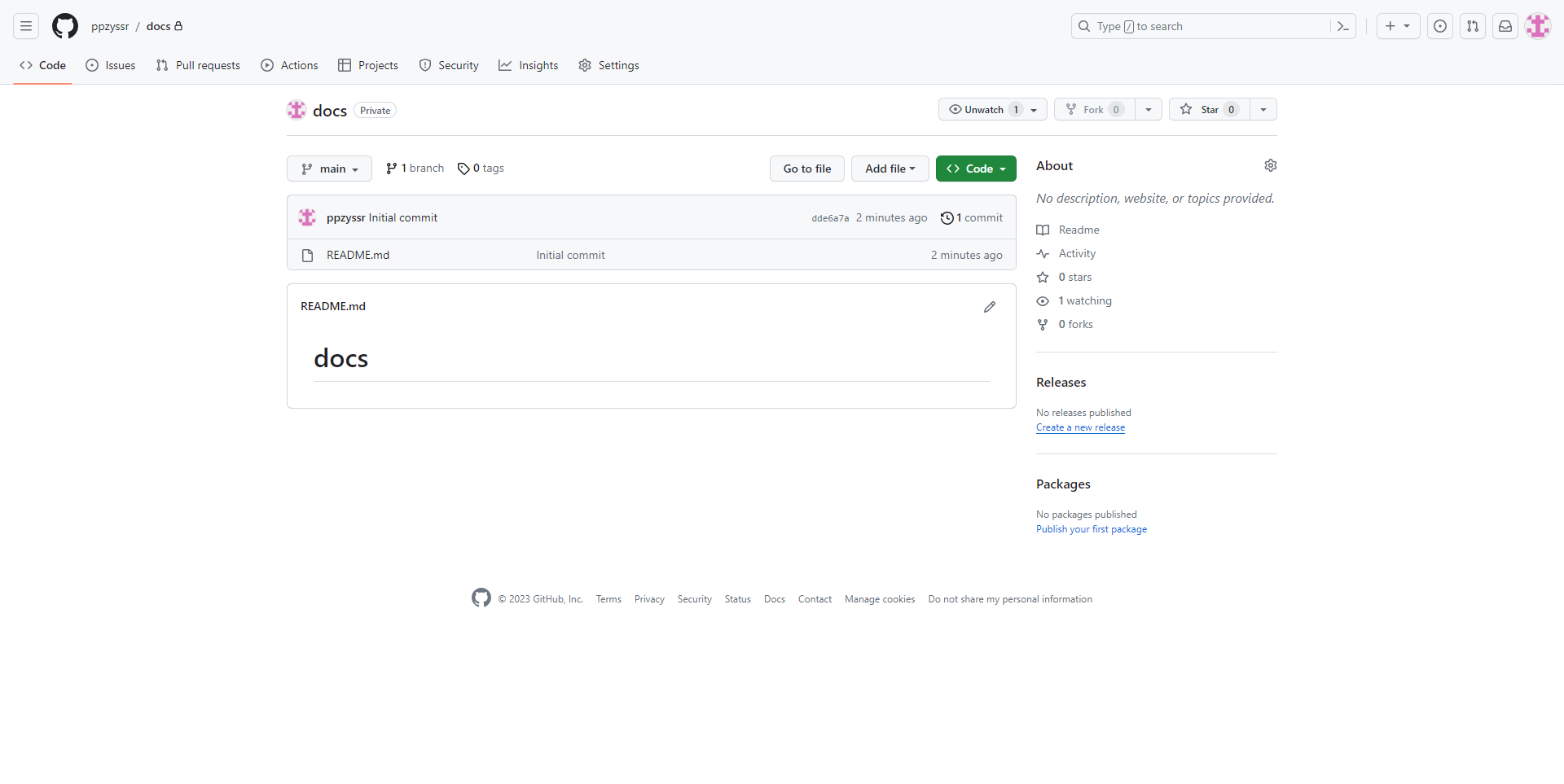Image resolution: width=1564 pixels, height=784 pixels.
Task: Open About settings gear icon
Action: click(x=1270, y=165)
